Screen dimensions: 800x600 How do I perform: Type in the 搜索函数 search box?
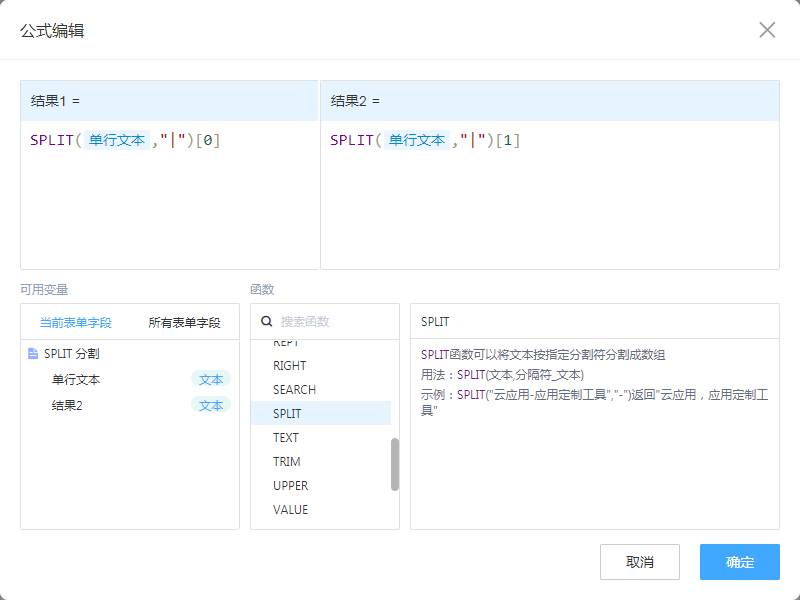coord(335,322)
